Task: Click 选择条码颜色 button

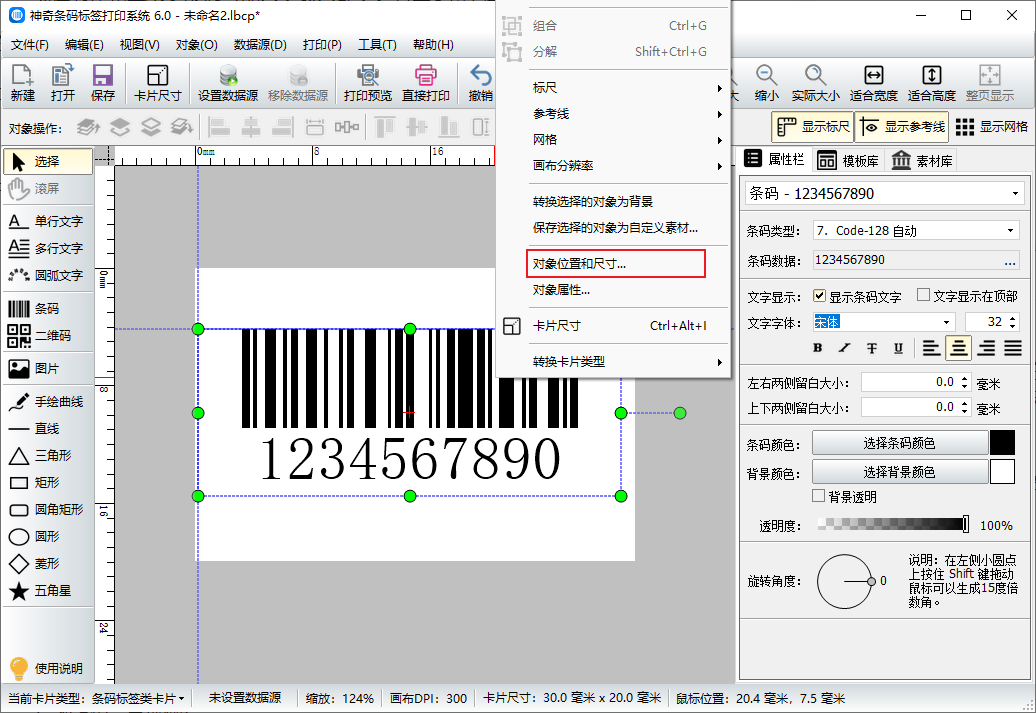Action: [x=899, y=443]
